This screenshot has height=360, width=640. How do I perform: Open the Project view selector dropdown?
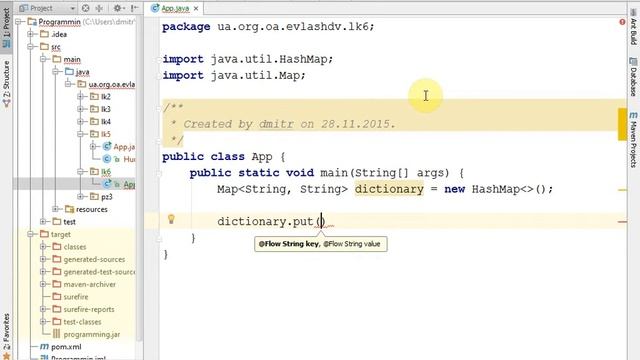72,8
